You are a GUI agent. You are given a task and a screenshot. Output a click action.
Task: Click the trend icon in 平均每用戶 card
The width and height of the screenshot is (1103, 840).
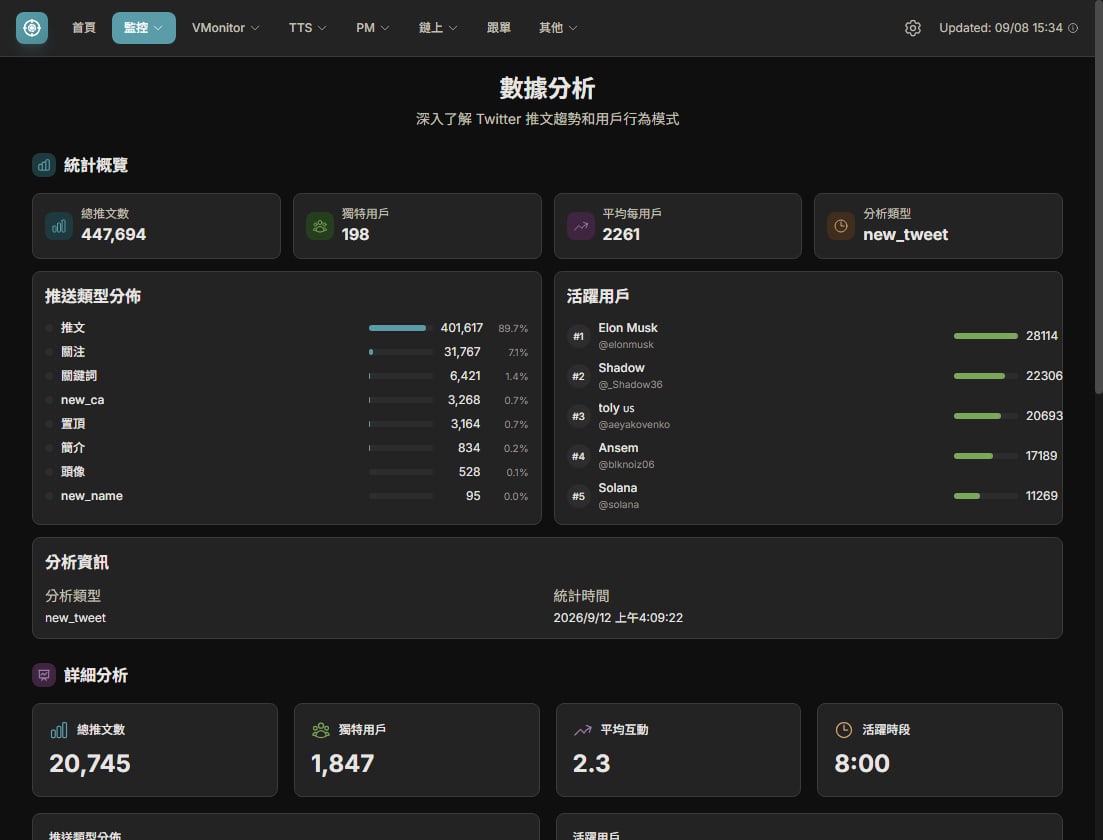click(581, 226)
